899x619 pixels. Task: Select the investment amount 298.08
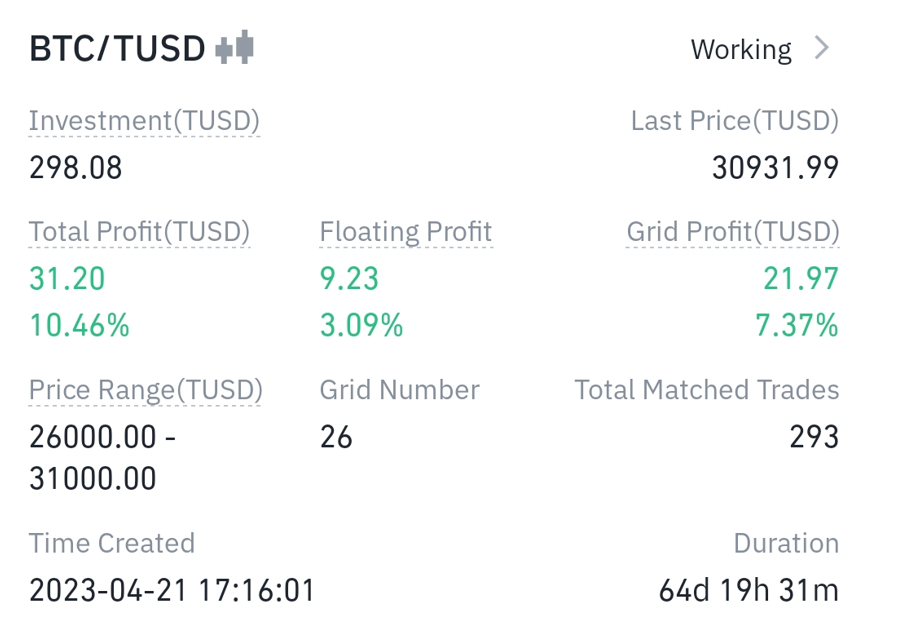[76, 168]
